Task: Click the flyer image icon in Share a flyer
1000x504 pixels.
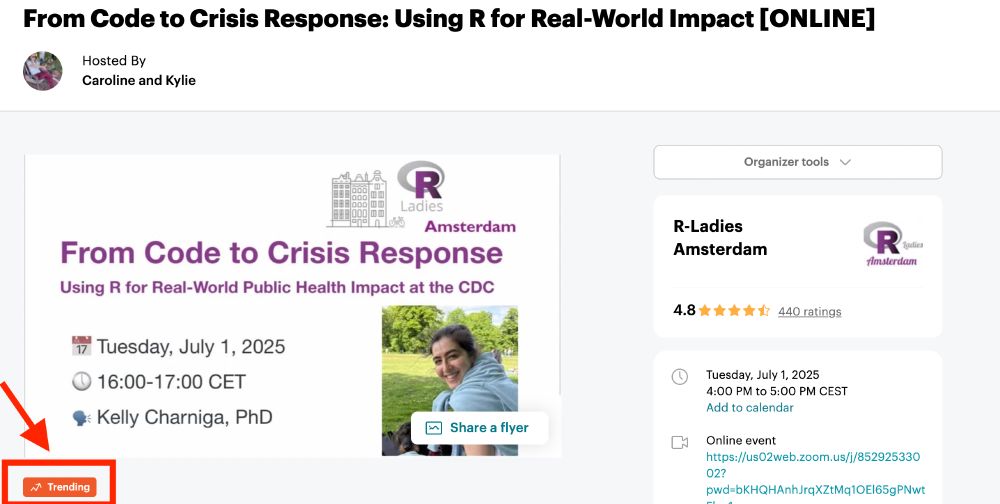Action: [434, 427]
